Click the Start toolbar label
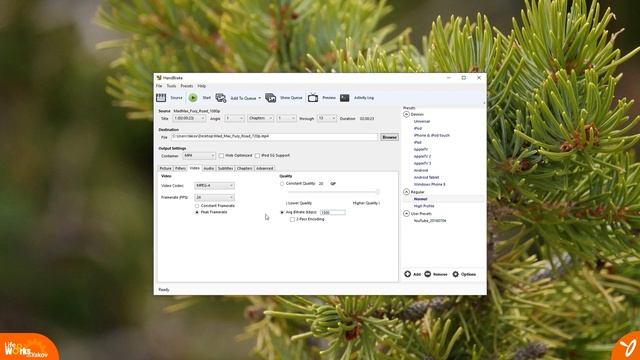 coord(207,98)
